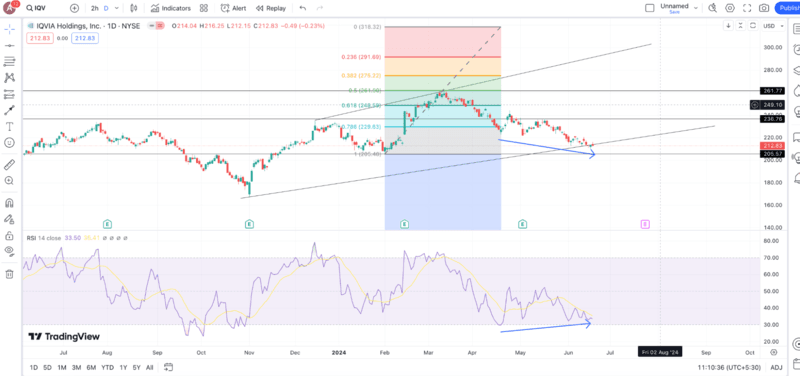
Task: Click the 261.77 price axis label
Action: point(772,91)
